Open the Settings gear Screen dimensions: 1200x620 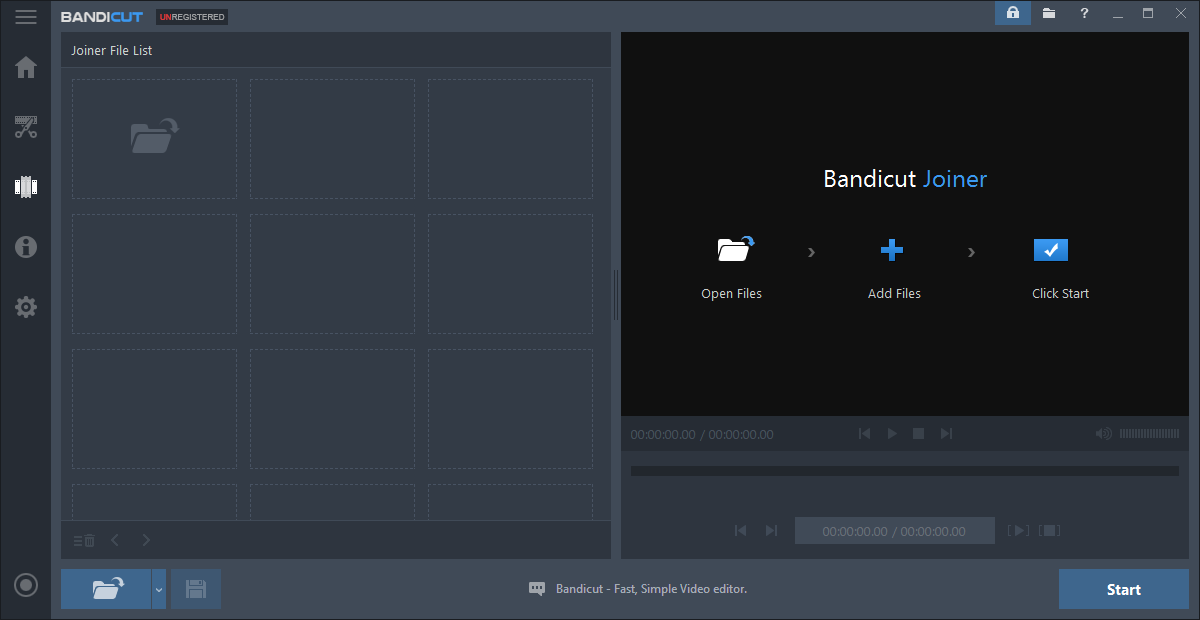pyautogui.click(x=26, y=307)
